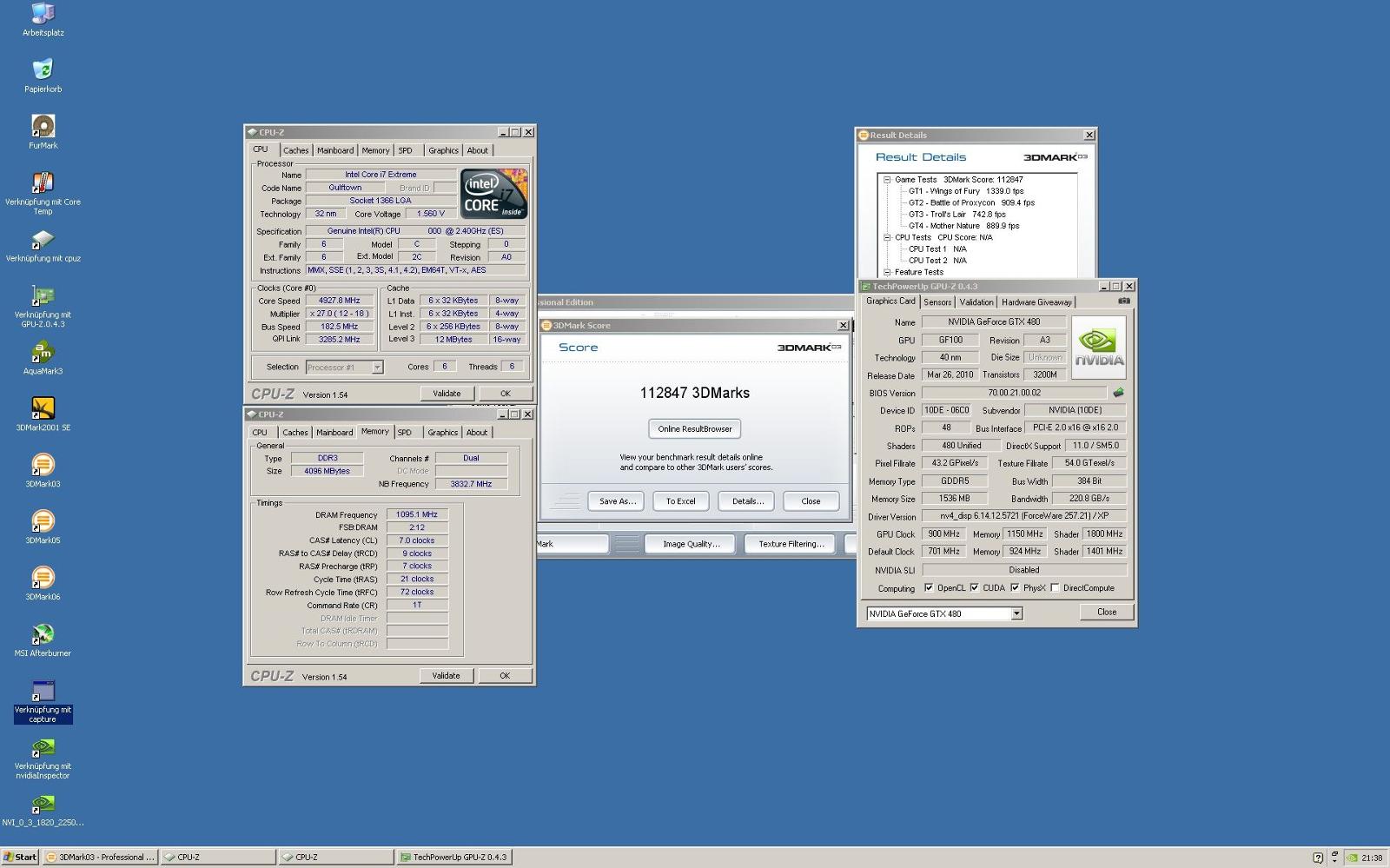Click the help icon in the system tray
The width and height of the screenshot is (1390, 868).
1318,858
